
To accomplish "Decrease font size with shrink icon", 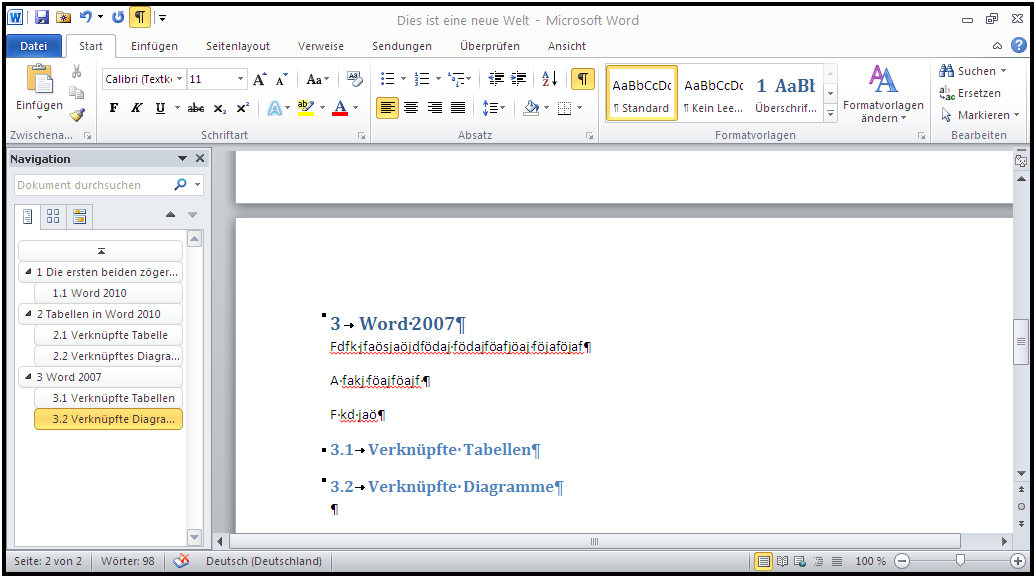I will click(x=282, y=79).
